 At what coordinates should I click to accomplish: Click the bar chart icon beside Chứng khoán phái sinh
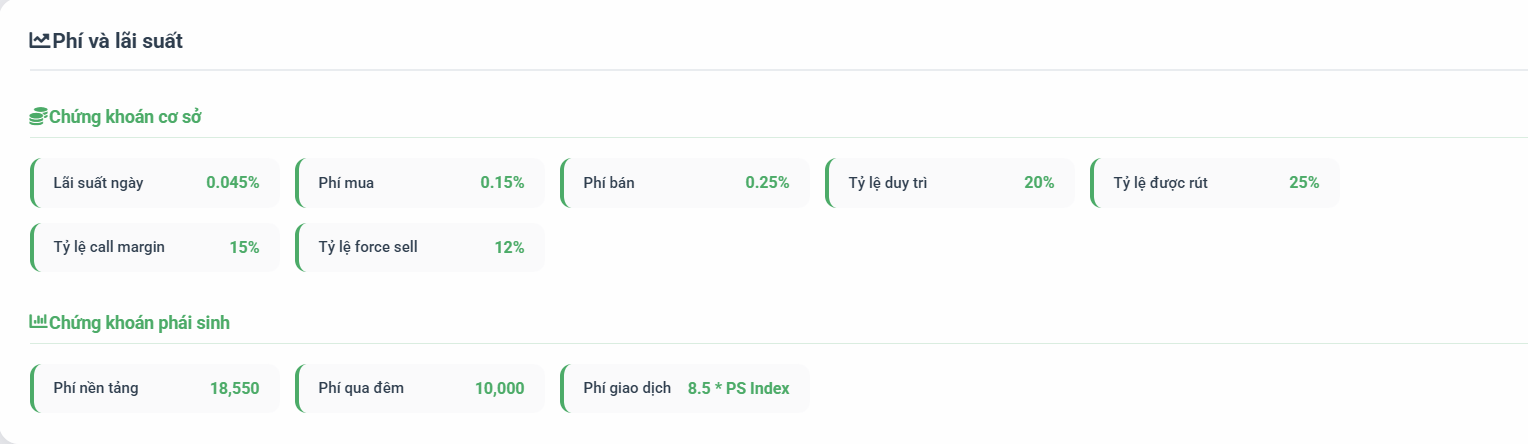(38, 322)
